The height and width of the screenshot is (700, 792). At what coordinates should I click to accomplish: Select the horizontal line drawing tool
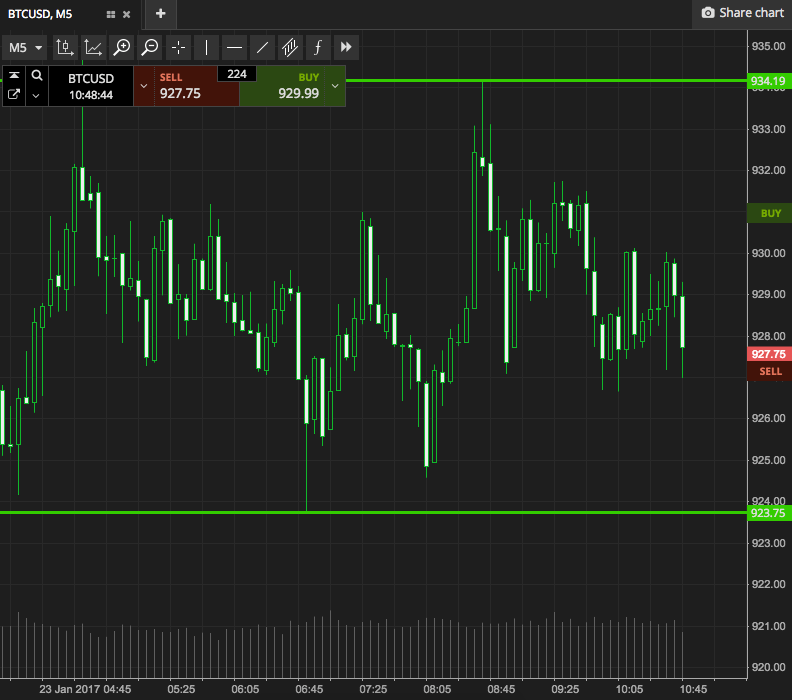pos(234,47)
